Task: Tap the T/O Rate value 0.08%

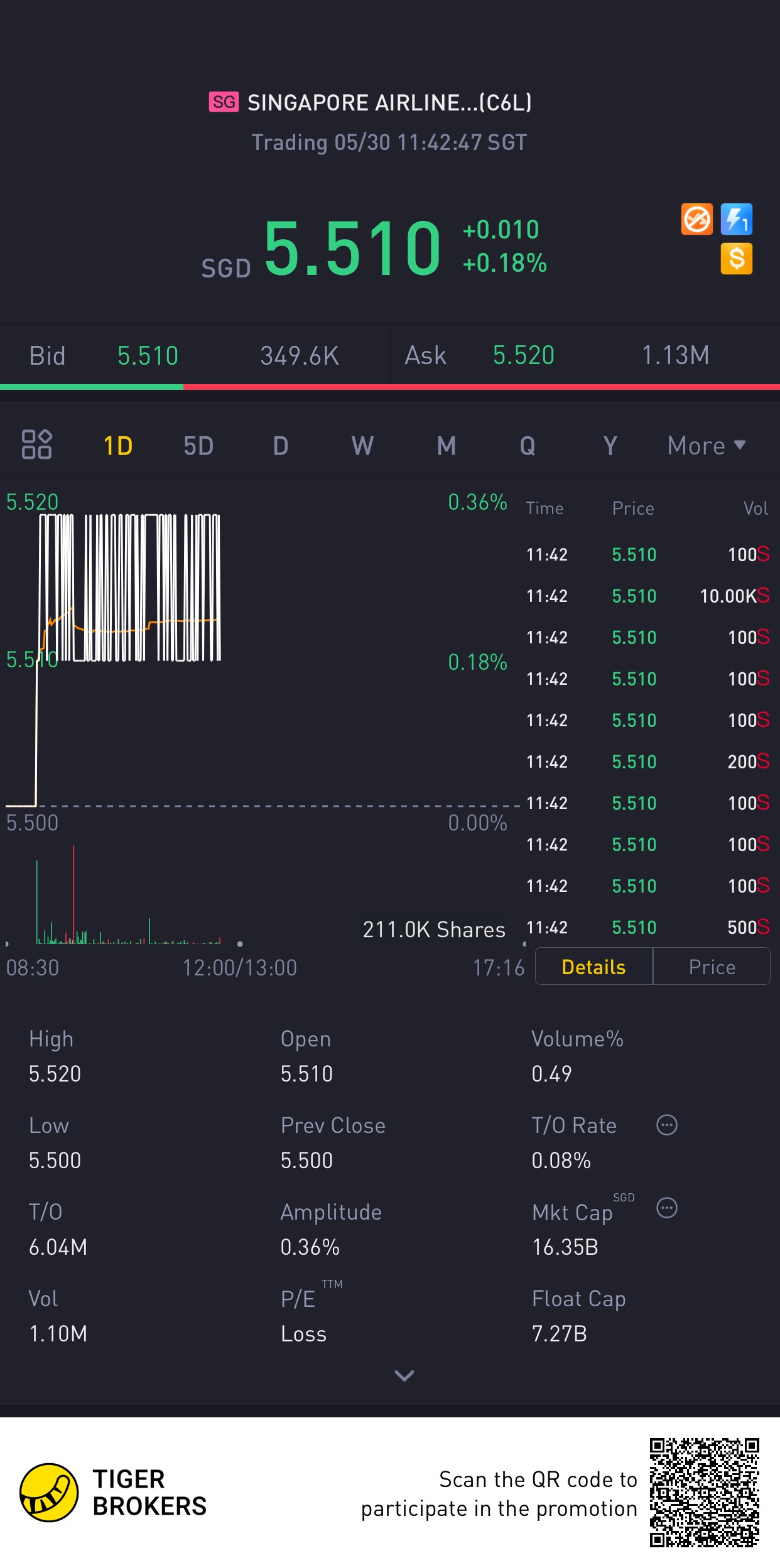Action: [561, 1161]
